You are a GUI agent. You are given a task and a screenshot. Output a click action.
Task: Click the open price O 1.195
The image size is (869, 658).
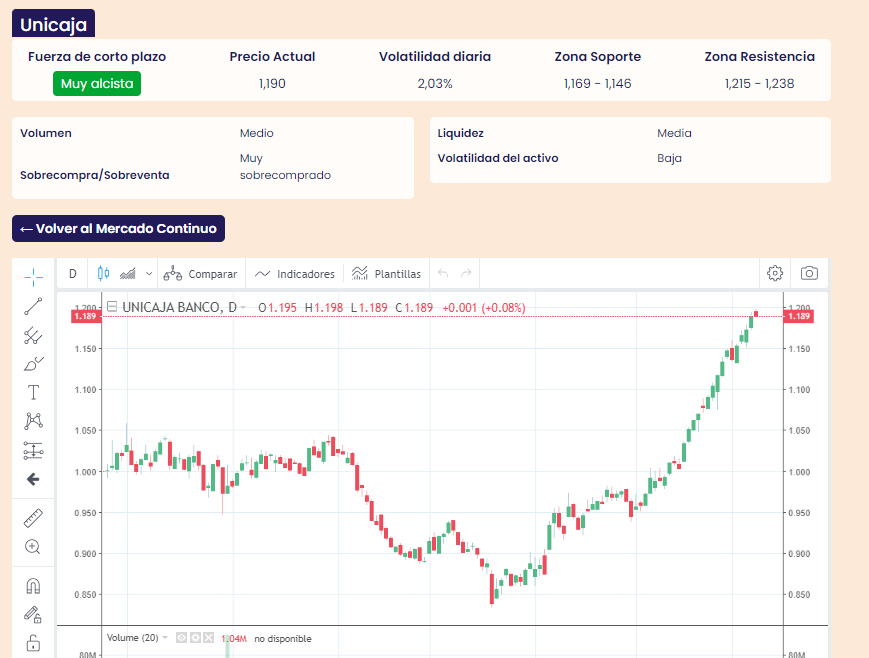pos(277,308)
